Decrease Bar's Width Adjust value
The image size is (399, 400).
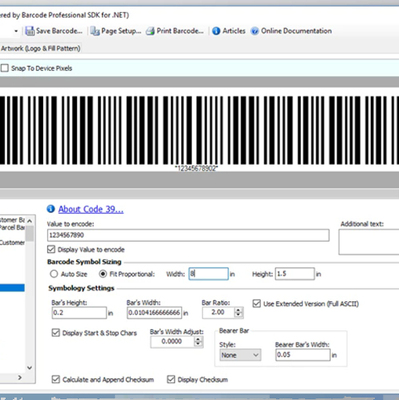coord(198,344)
